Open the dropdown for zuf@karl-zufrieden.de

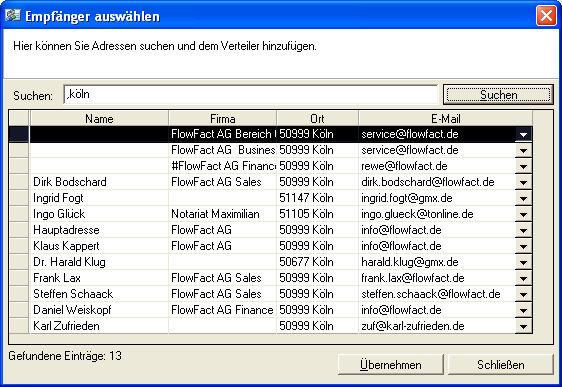pyautogui.click(x=523, y=326)
